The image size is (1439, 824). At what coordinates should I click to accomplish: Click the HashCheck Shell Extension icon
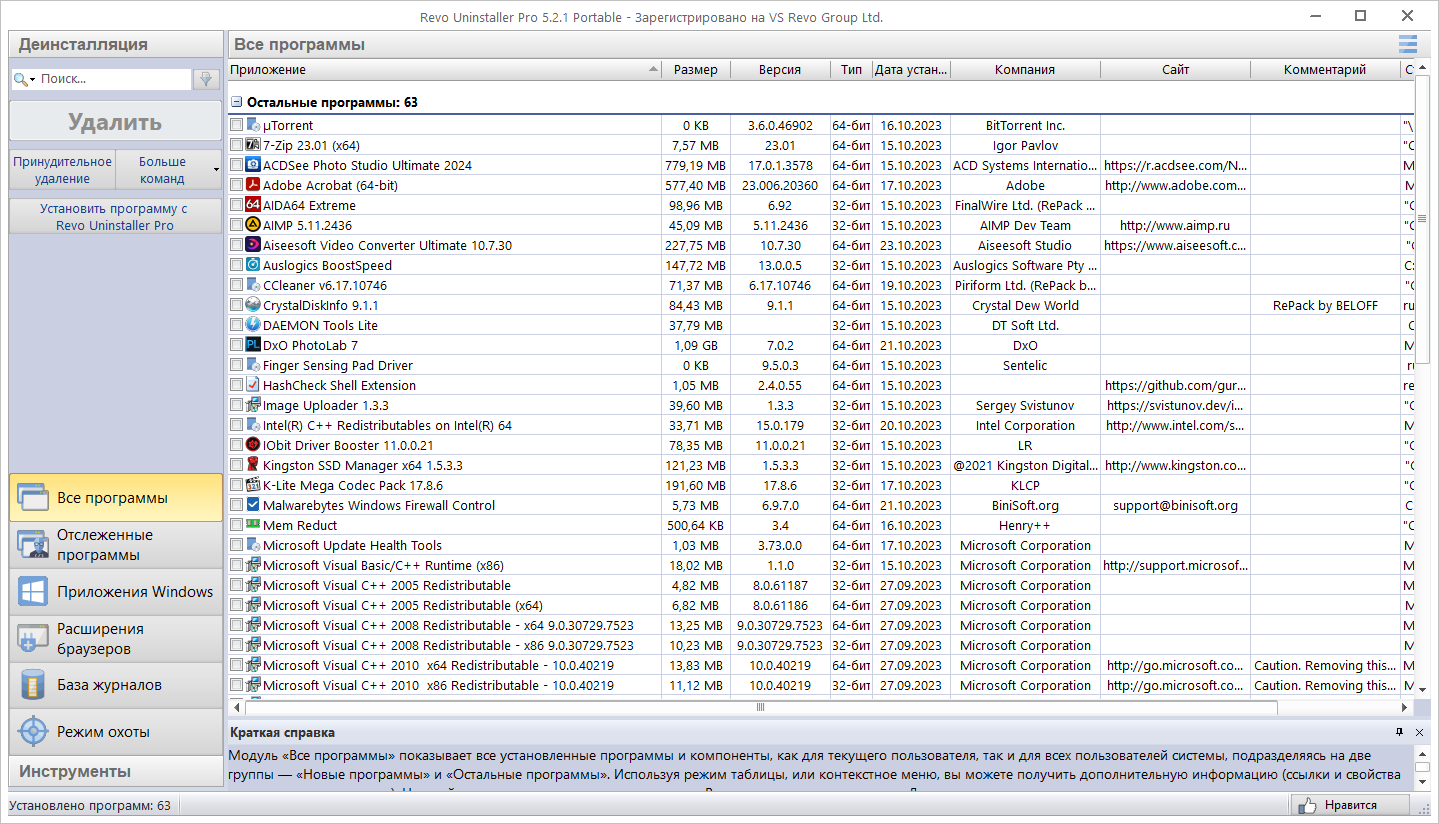click(x=253, y=386)
